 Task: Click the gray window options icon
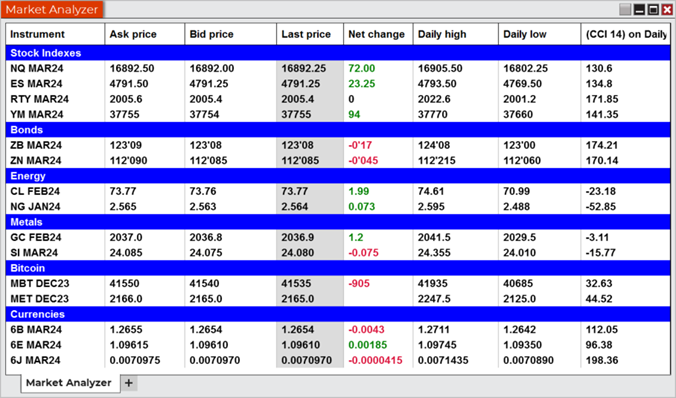pyautogui.click(x=625, y=9)
